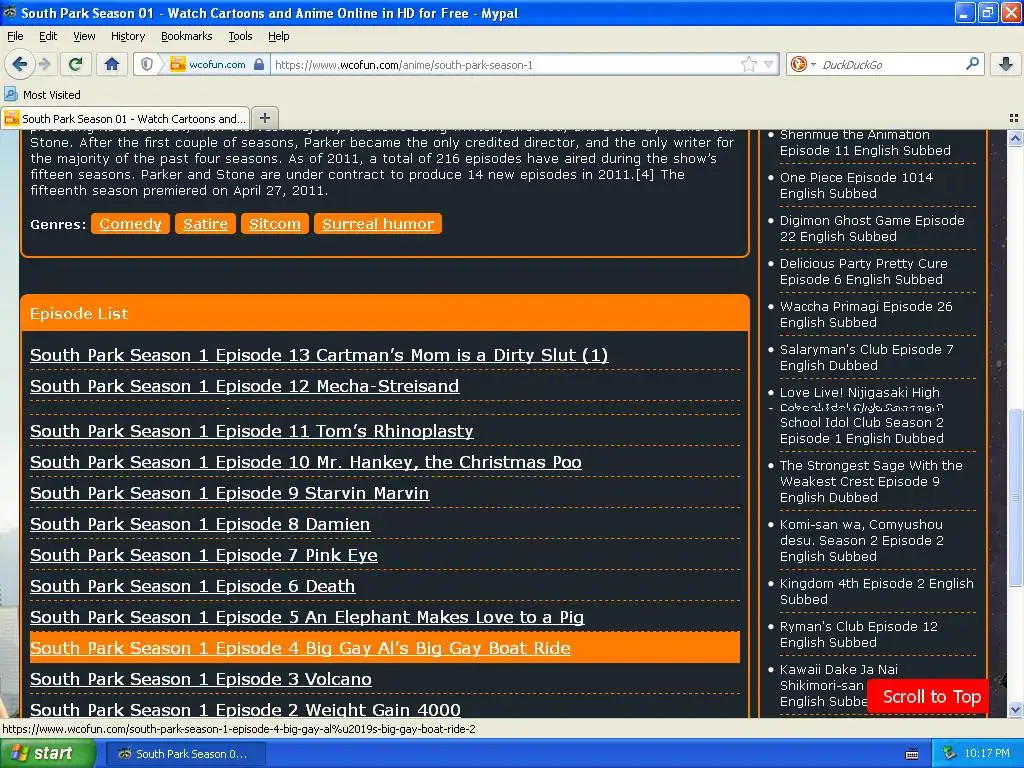Open Ryman's Club Episode 12 link
1024x768 pixels.
pos(859,634)
